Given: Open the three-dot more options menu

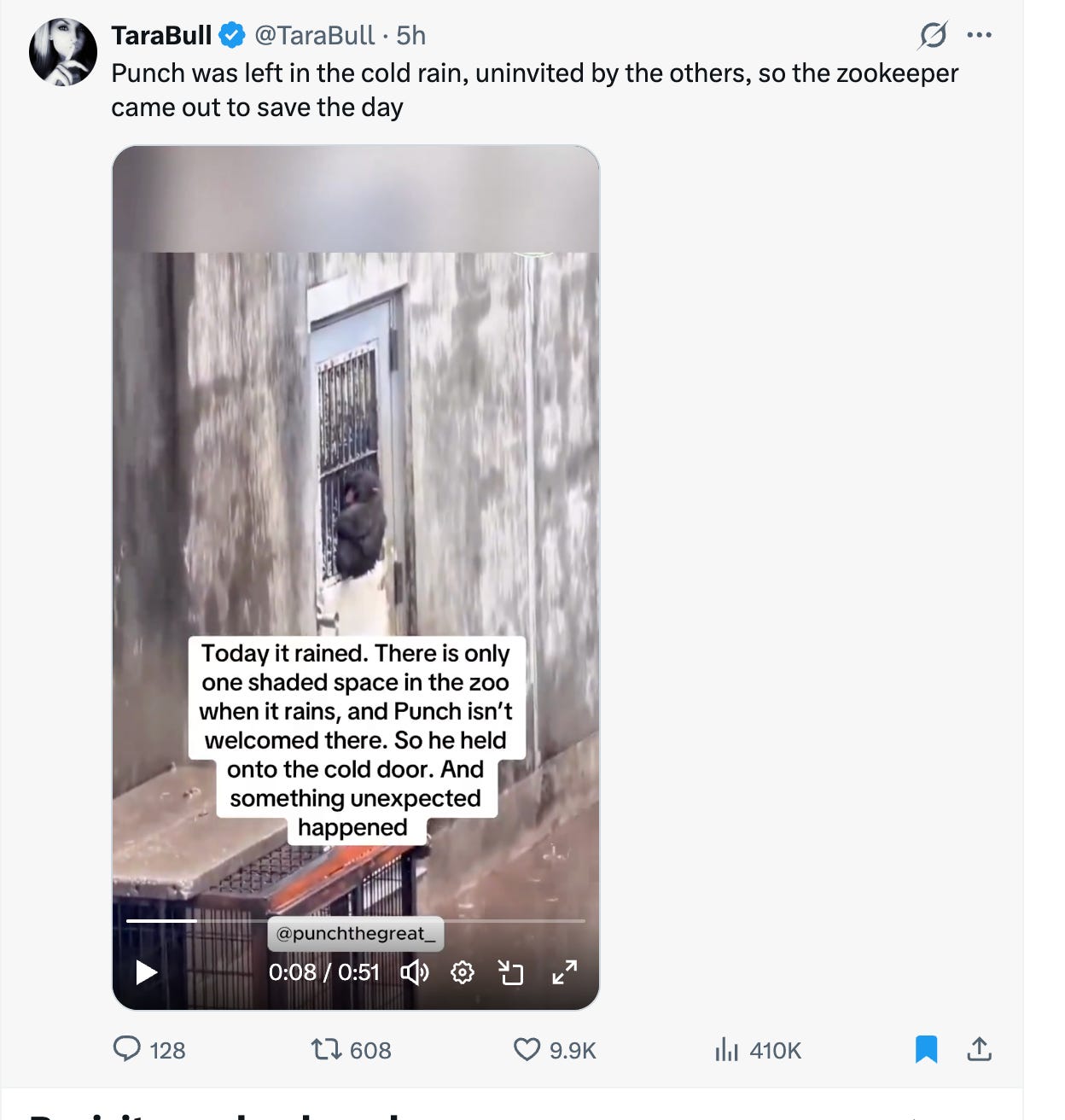Looking at the screenshot, I should click(979, 35).
